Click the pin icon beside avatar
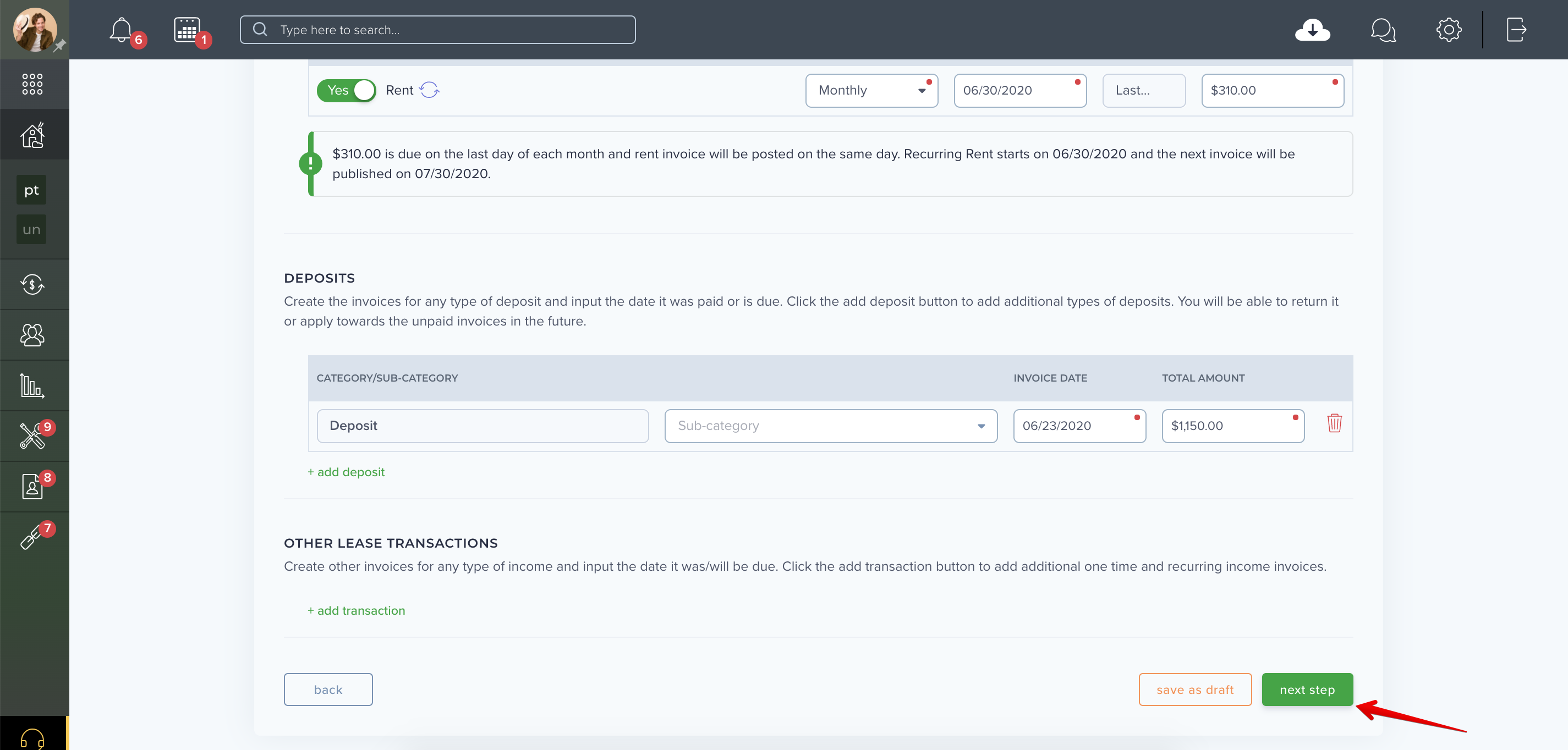The height and width of the screenshot is (750, 1568). pyautogui.click(x=59, y=46)
